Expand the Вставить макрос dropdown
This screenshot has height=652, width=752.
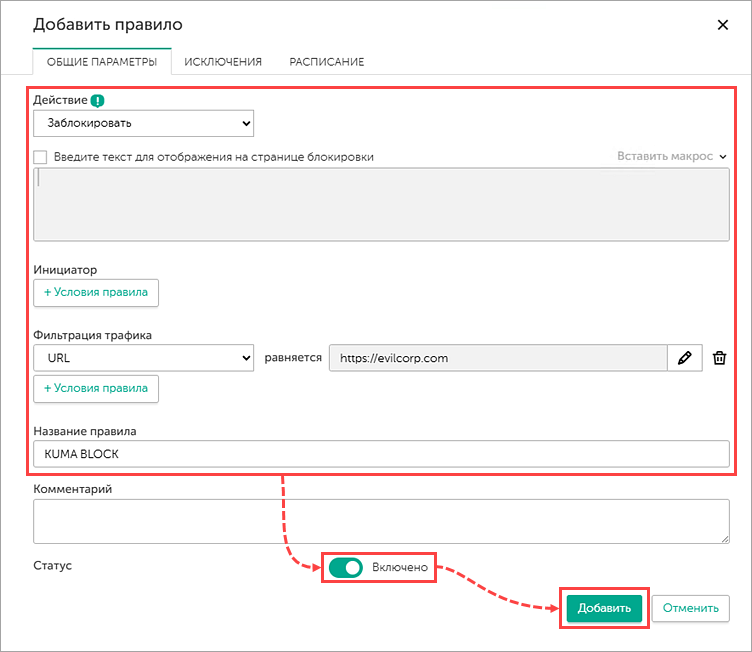(x=671, y=156)
